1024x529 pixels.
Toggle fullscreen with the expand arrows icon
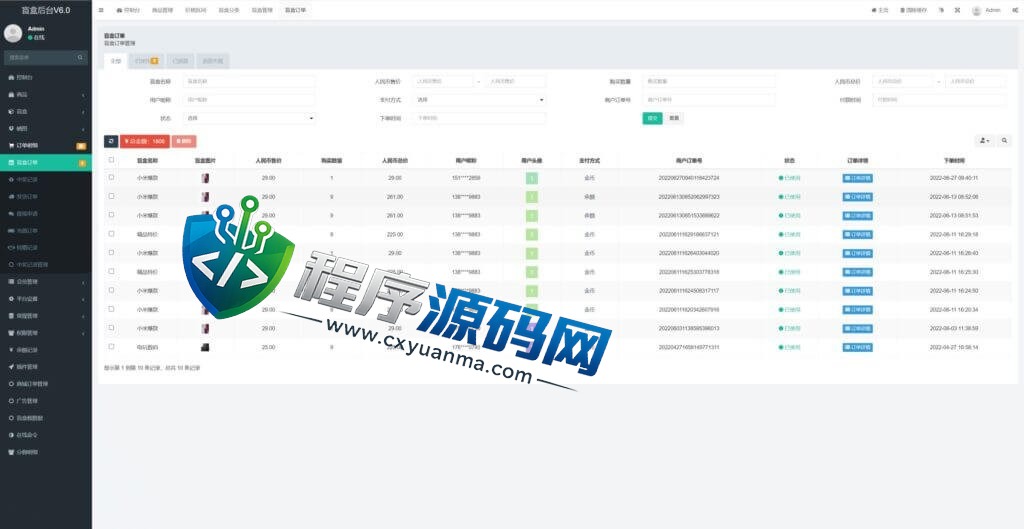957,10
